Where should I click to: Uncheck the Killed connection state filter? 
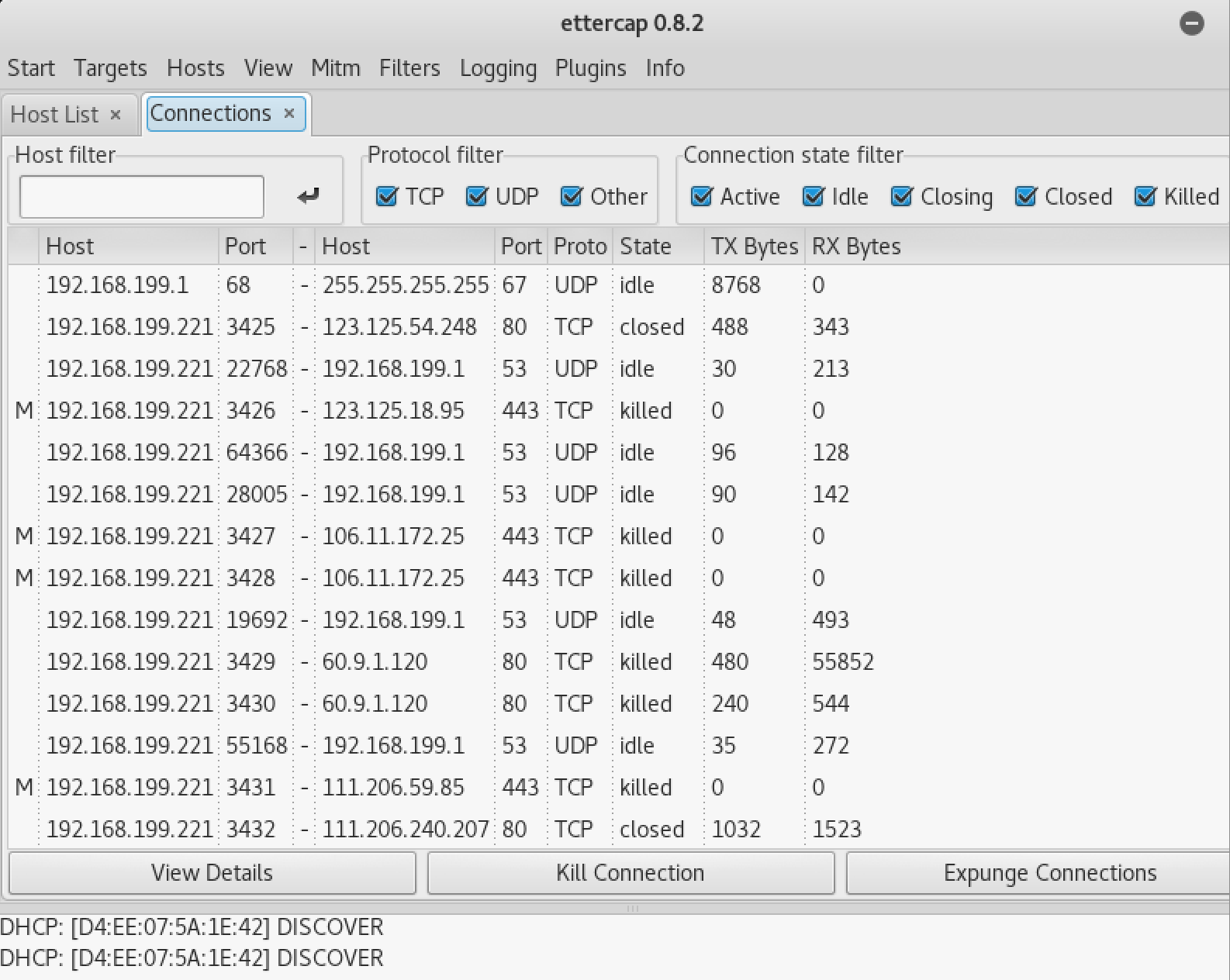point(1145,196)
